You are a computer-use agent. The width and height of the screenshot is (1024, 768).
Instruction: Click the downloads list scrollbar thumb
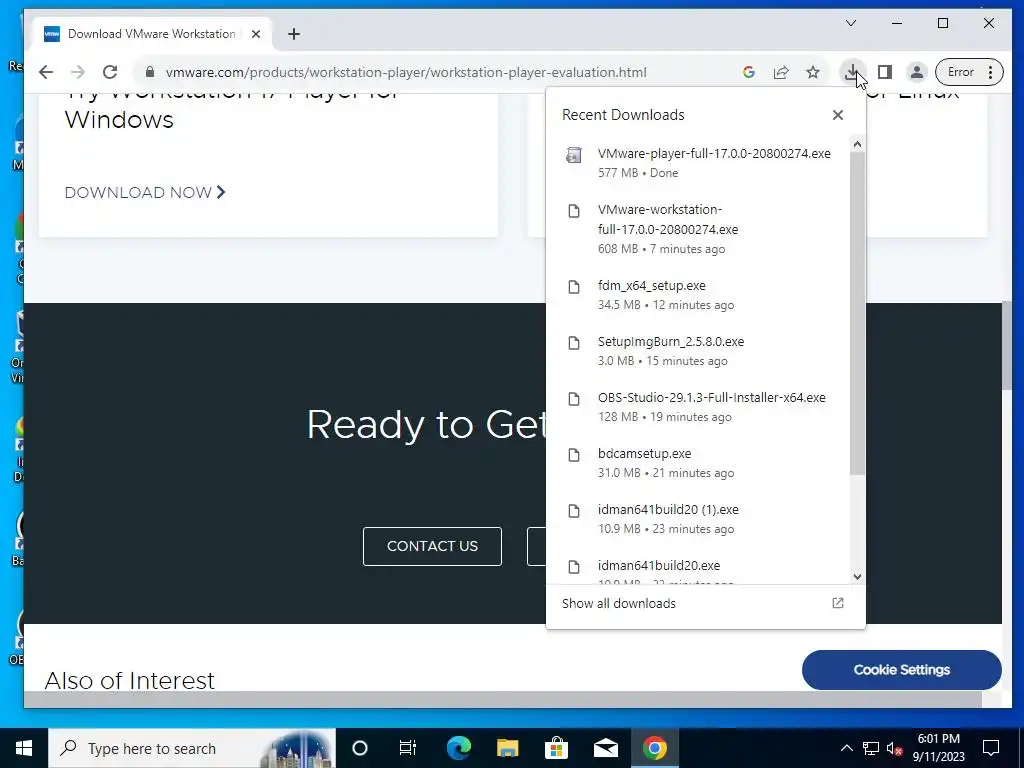tap(857, 313)
